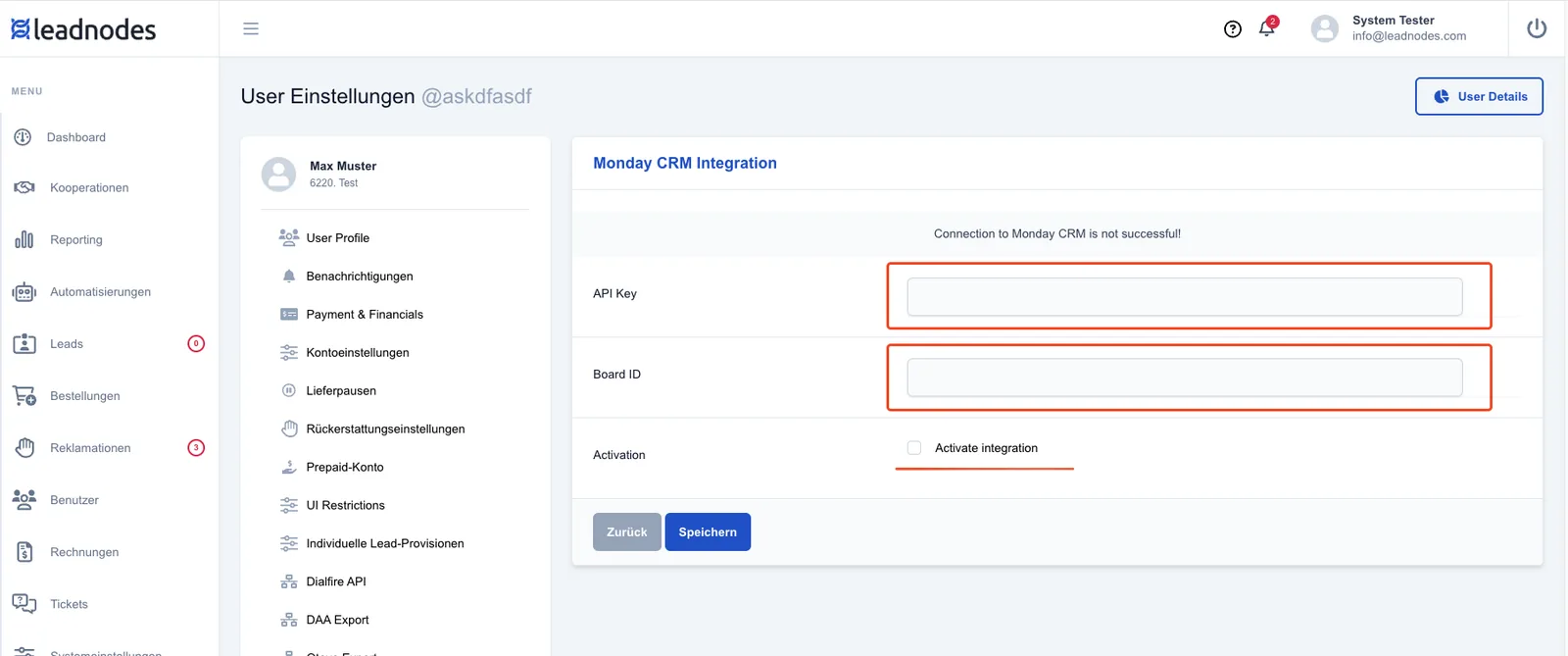The width and height of the screenshot is (1568, 656).
Task: Click the Zurück button
Action: (627, 531)
